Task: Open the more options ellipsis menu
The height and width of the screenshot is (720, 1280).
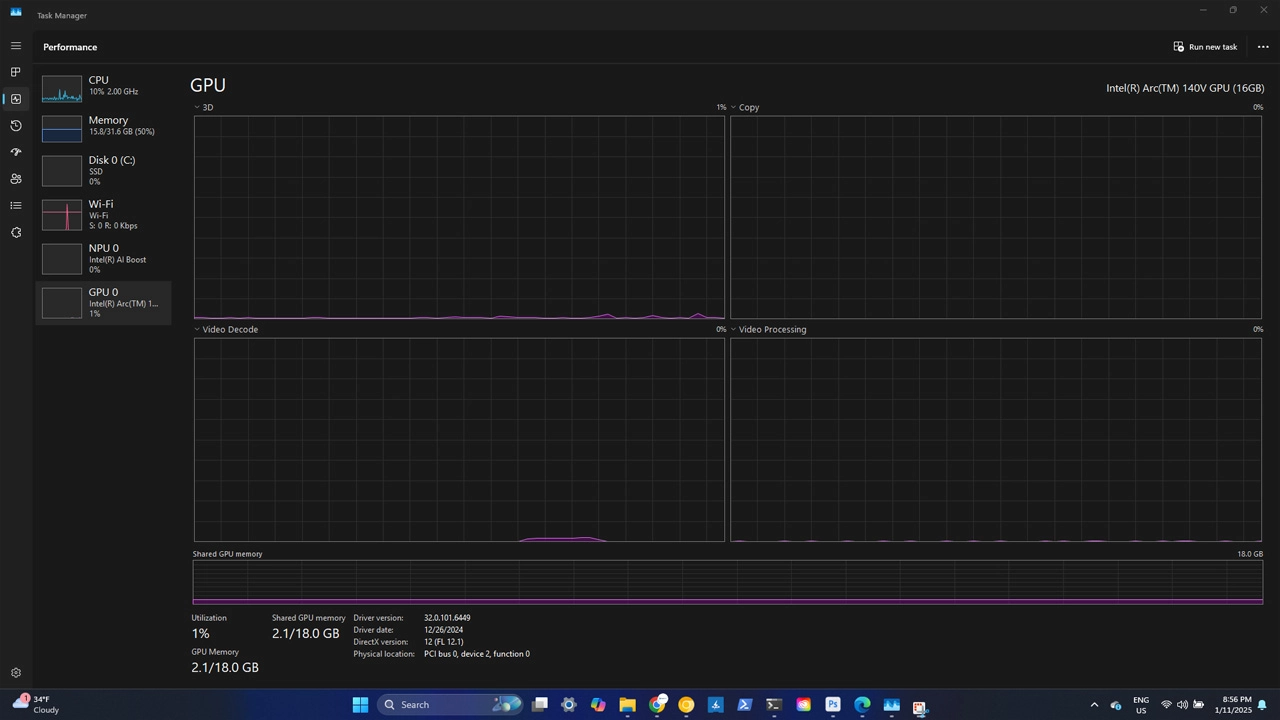Action: coord(1263,47)
